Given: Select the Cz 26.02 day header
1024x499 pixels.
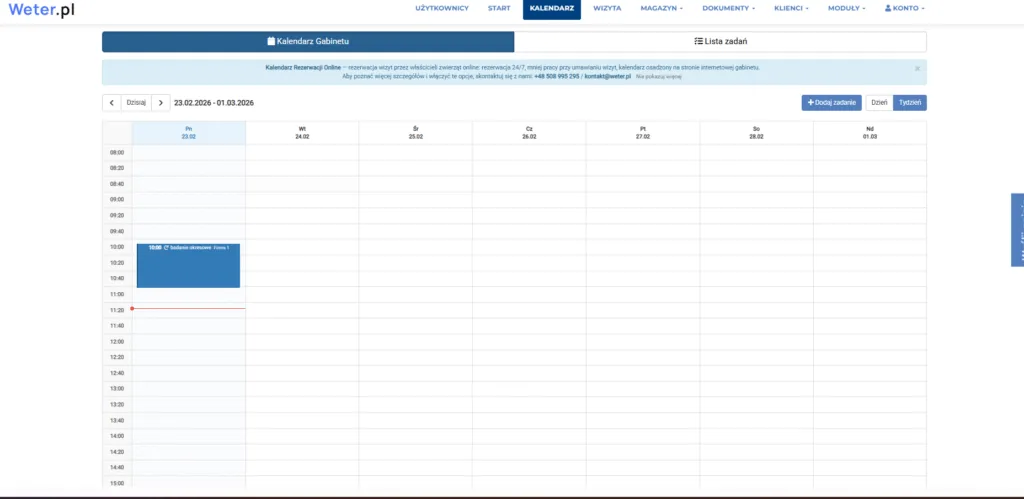Looking at the screenshot, I should tap(529, 133).
